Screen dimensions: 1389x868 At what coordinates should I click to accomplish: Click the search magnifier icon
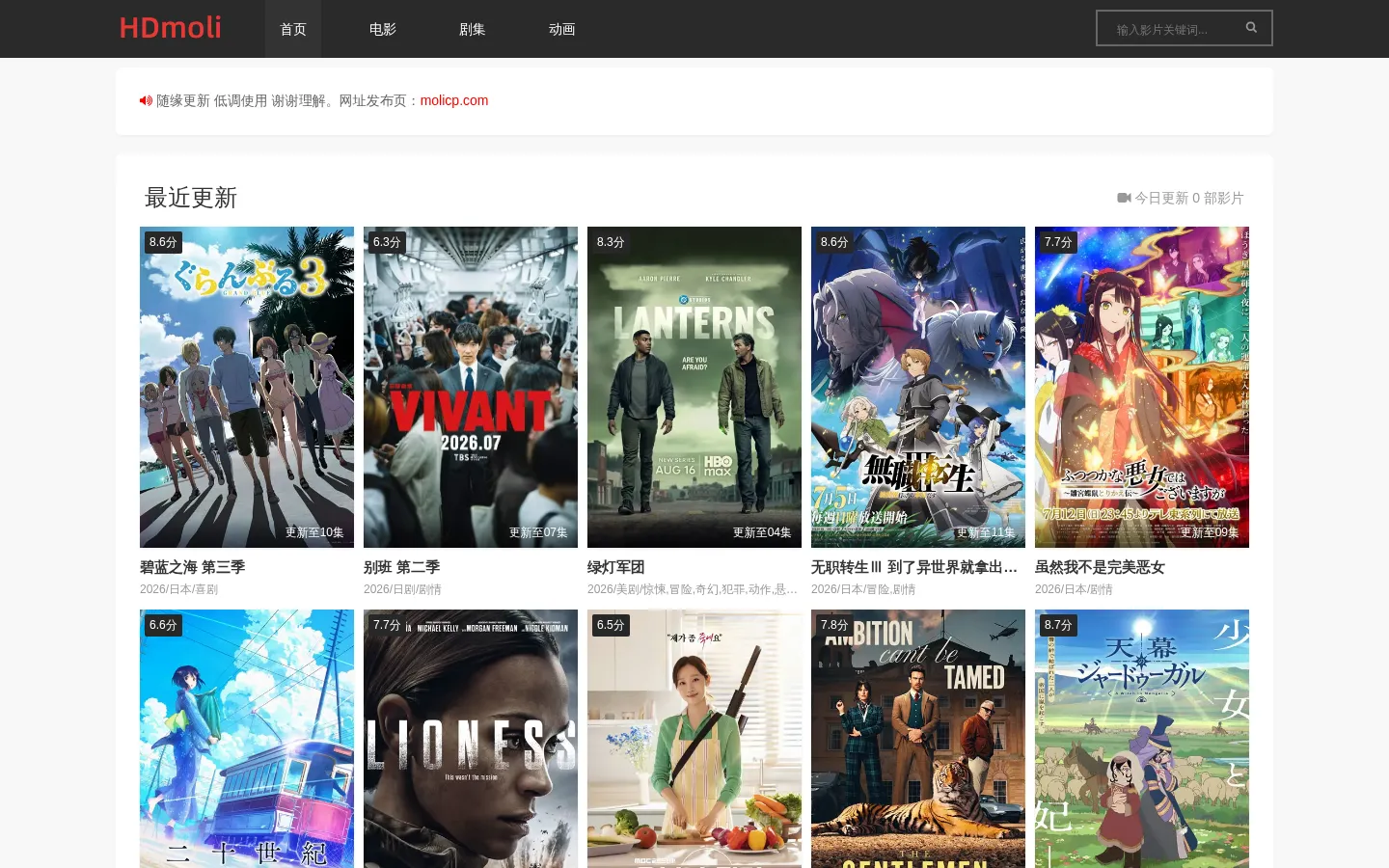coord(1251,28)
